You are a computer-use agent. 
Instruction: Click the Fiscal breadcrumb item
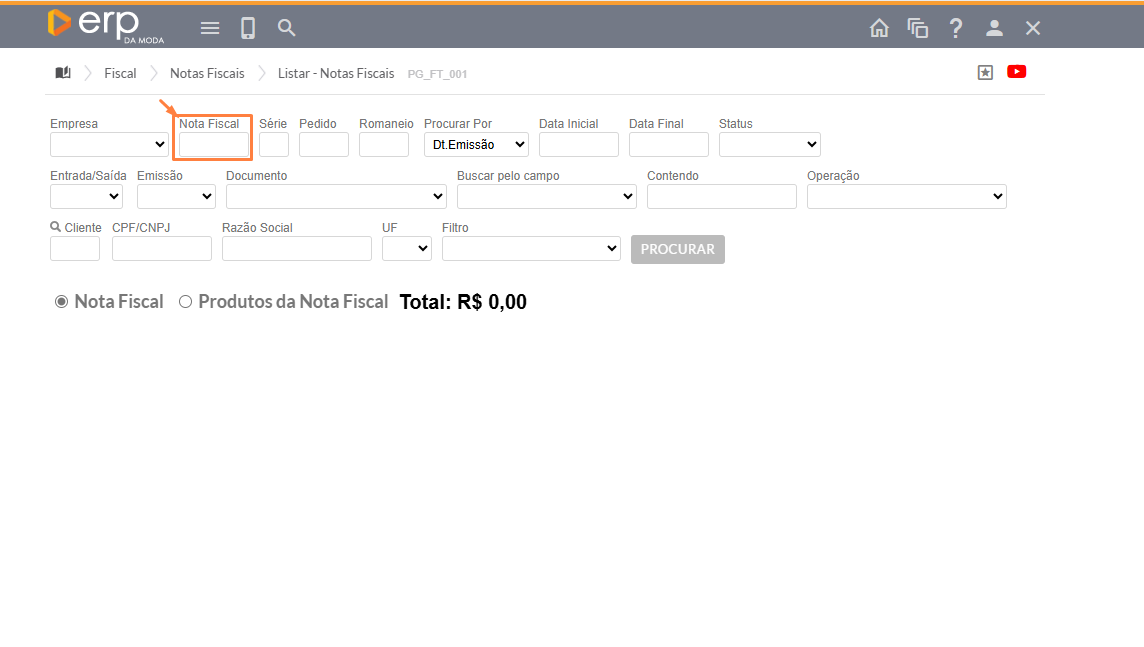pyautogui.click(x=120, y=73)
